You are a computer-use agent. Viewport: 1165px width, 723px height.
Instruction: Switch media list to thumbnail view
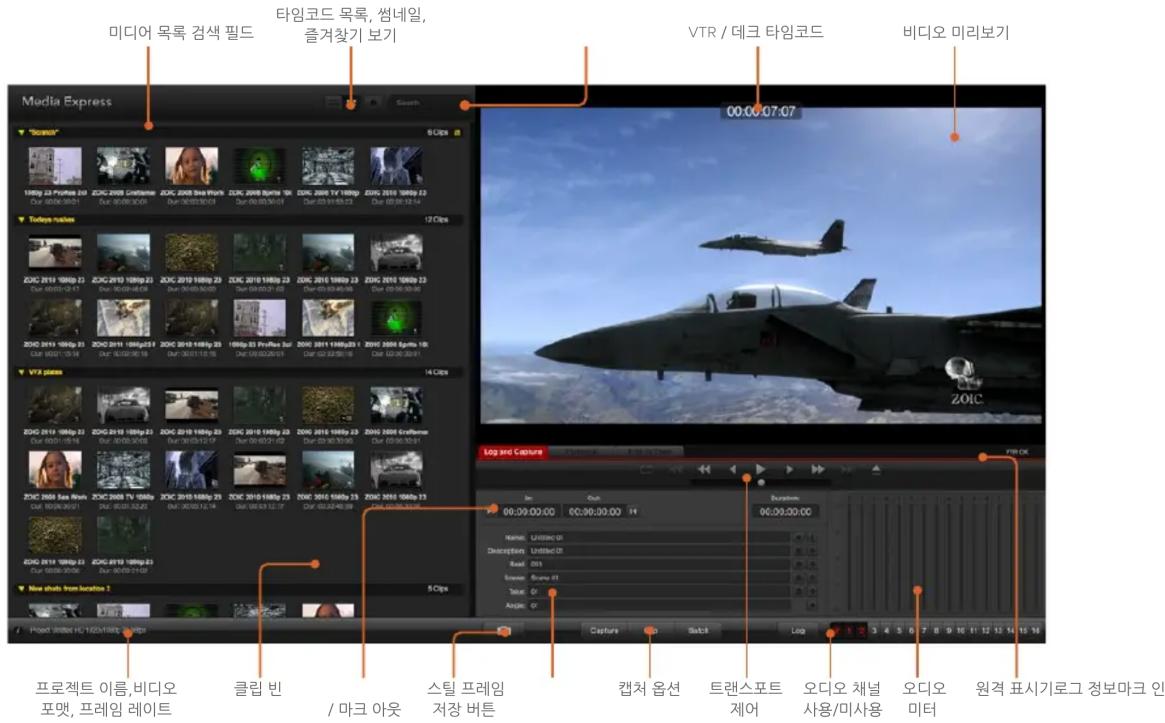coord(352,103)
